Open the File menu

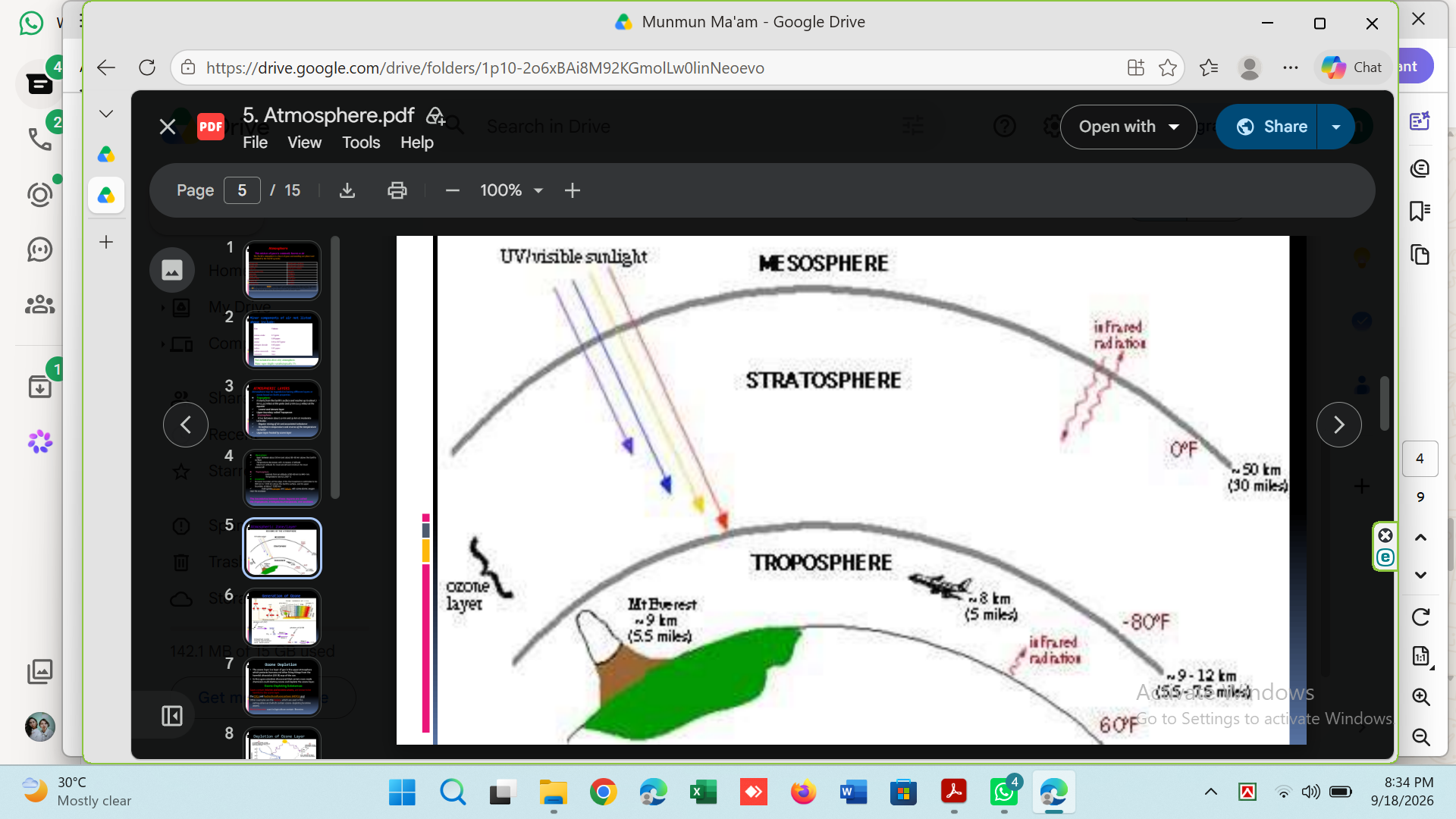(255, 143)
